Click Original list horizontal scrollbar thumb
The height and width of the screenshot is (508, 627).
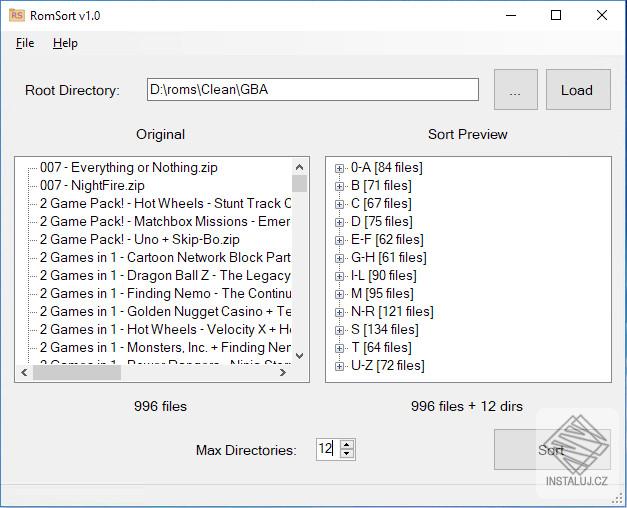coord(77,372)
